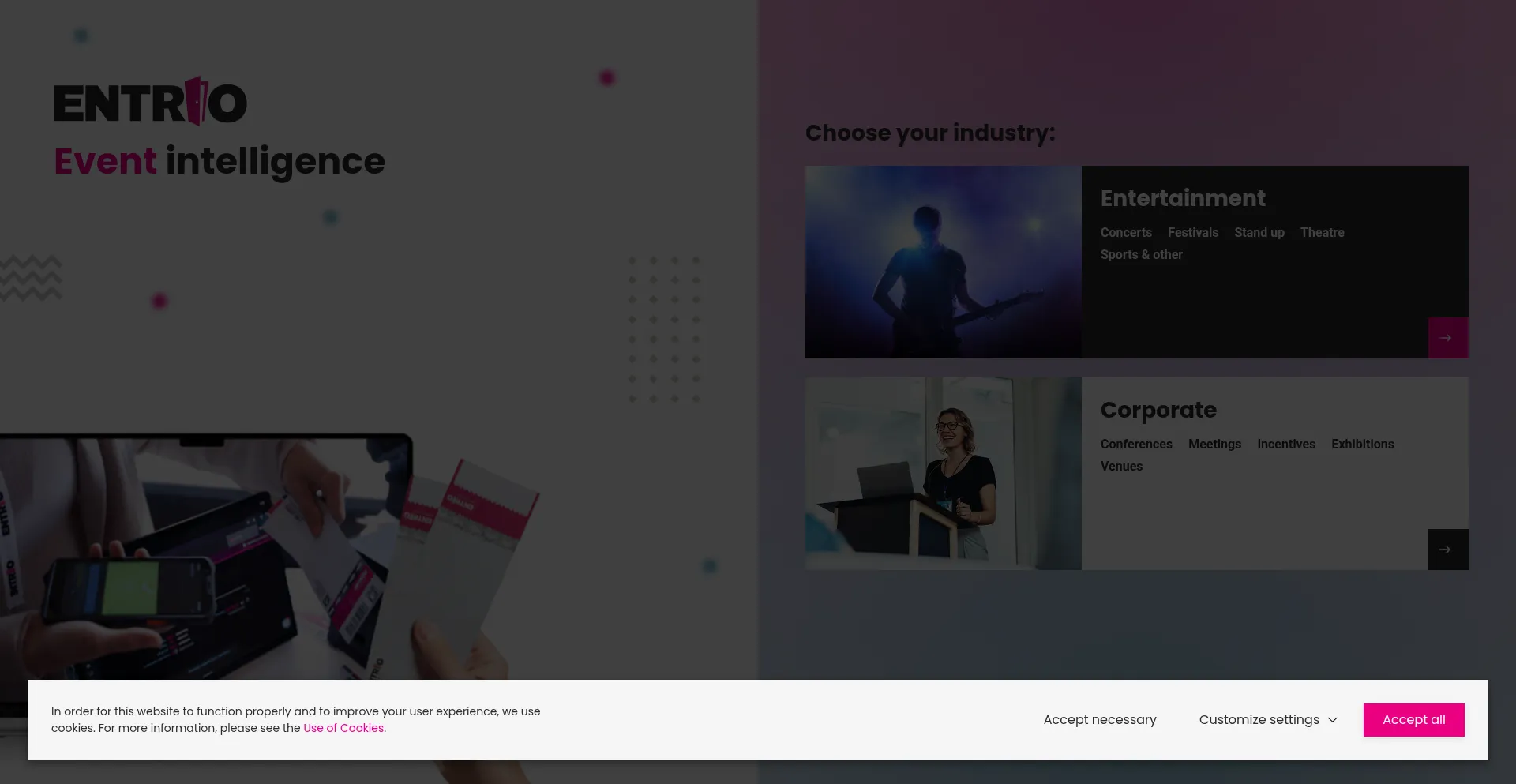Click the Festivals tag

click(1193, 233)
